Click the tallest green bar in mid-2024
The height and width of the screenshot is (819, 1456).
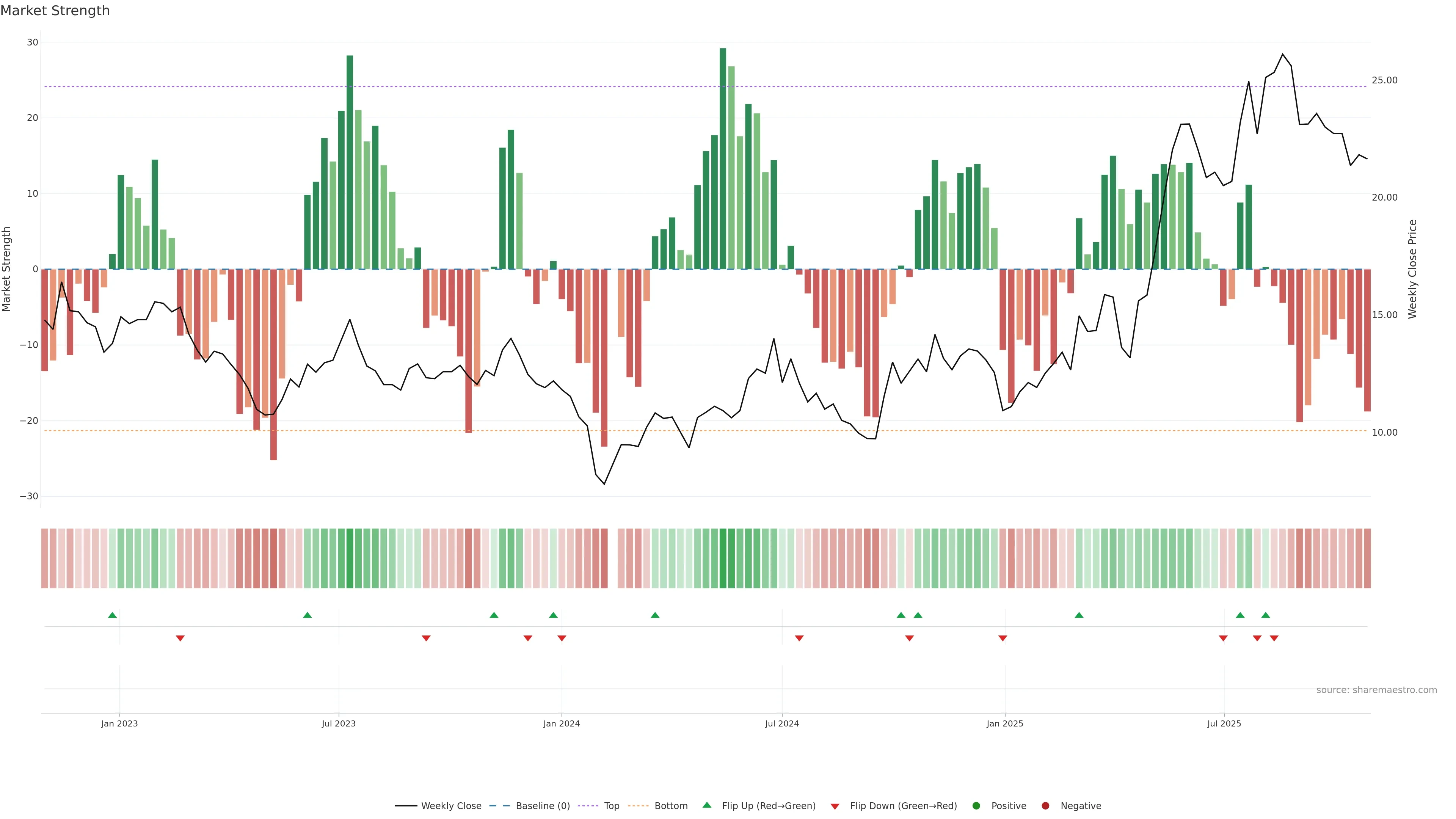coord(723,158)
